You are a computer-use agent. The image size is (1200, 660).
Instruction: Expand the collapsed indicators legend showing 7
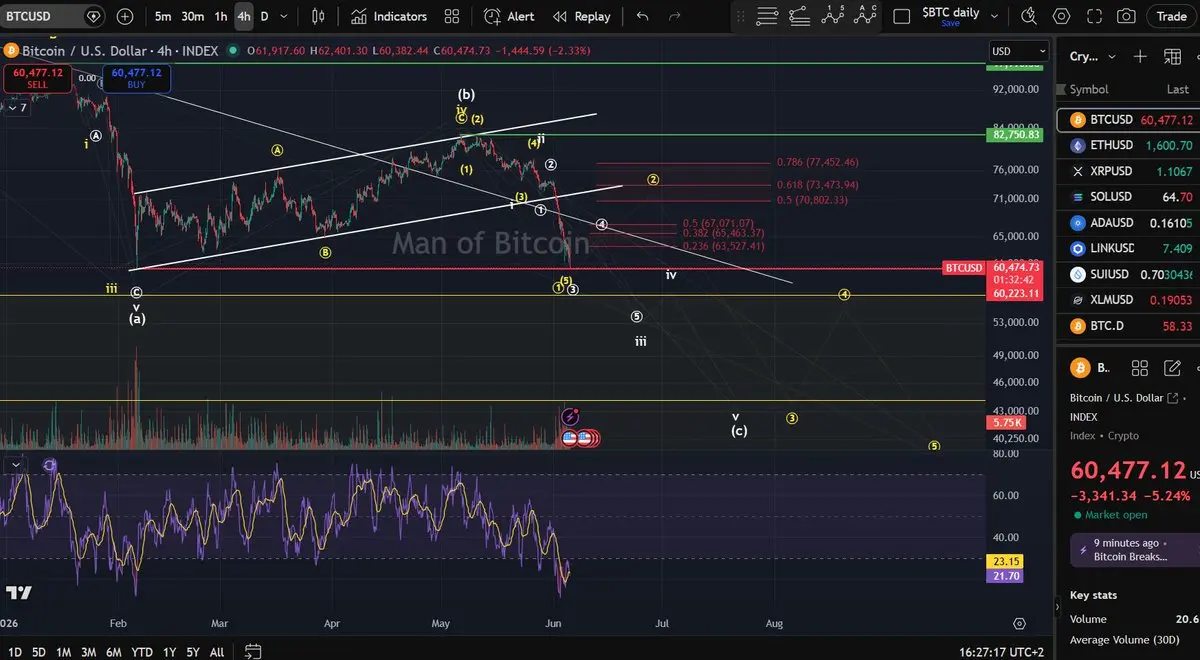(x=16, y=107)
